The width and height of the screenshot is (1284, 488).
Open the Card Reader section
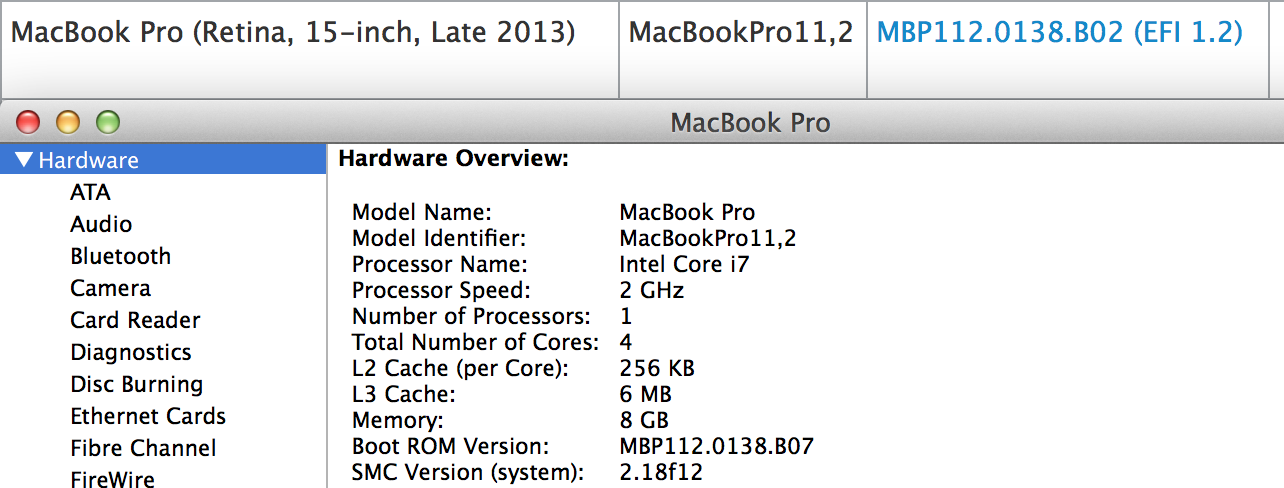[x=135, y=320]
